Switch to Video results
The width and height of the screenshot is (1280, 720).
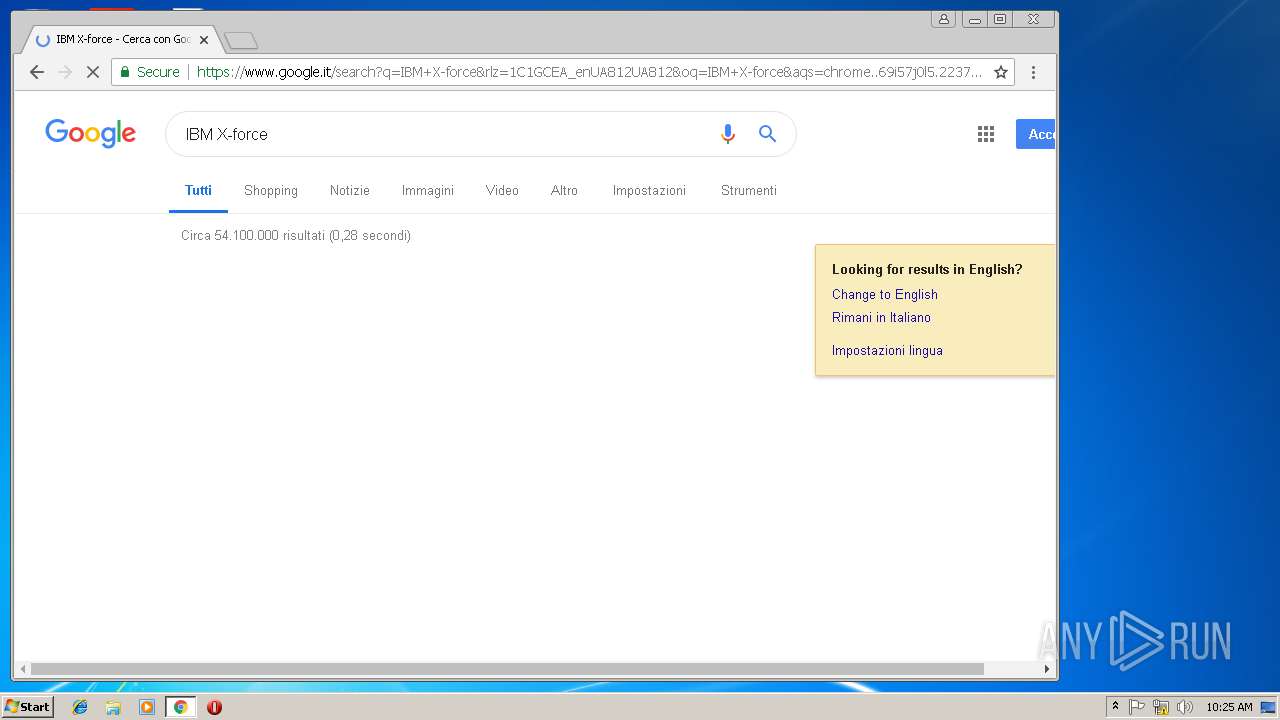click(502, 190)
